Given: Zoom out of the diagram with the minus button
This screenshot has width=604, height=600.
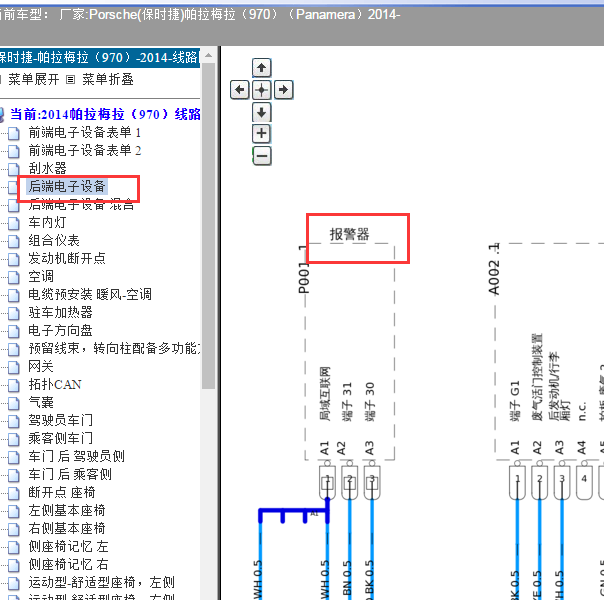Looking at the screenshot, I should pyautogui.click(x=262, y=156).
